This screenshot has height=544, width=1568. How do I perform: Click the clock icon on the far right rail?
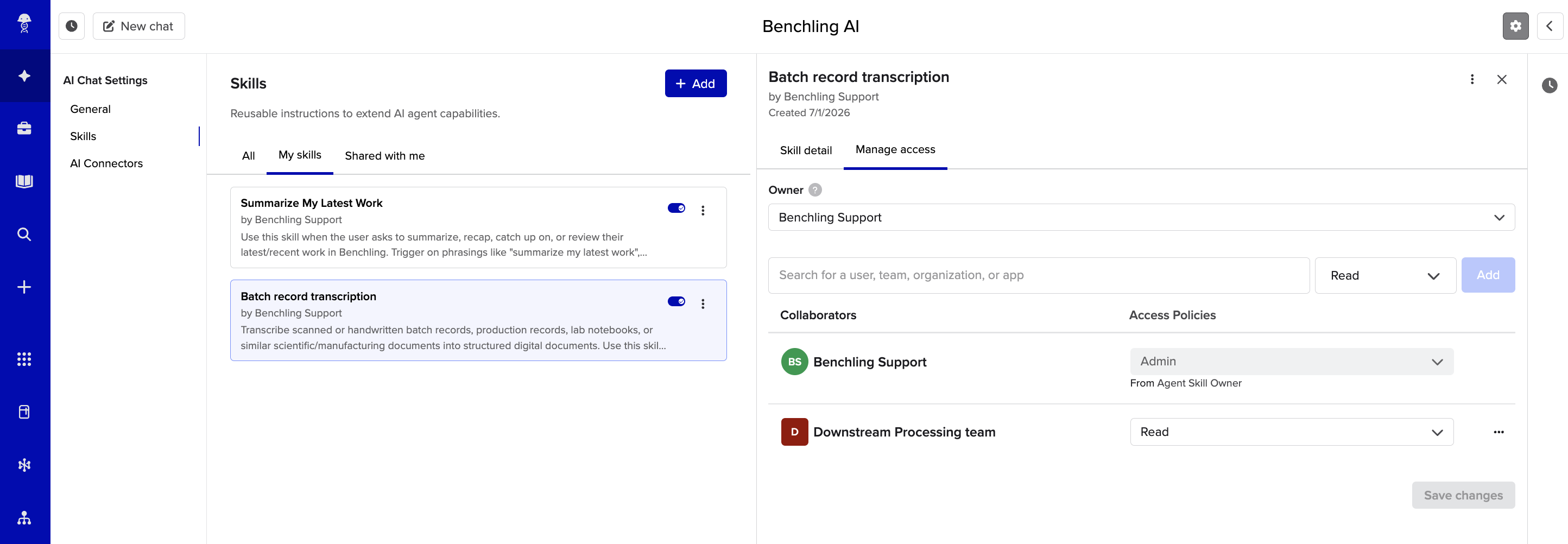[1550, 85]
